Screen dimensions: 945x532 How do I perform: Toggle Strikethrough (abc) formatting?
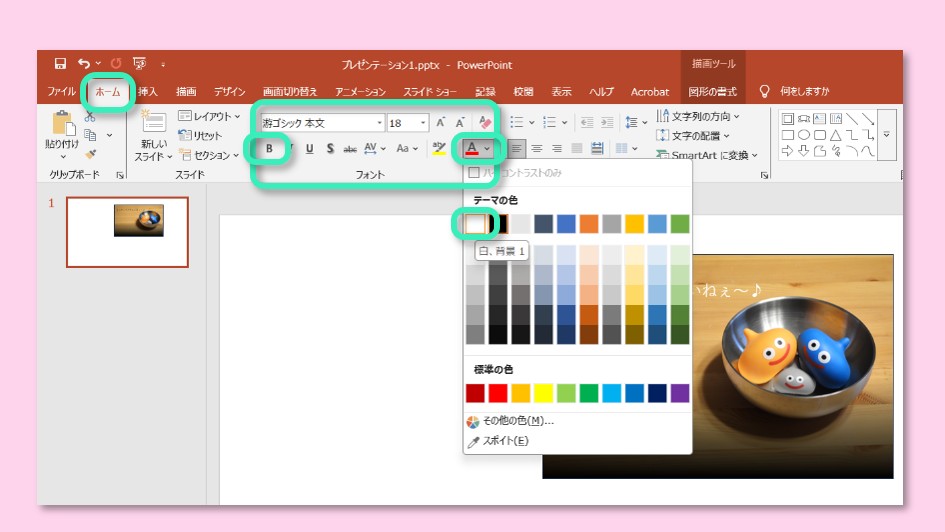pyautogui.click(x=350, y=149)
